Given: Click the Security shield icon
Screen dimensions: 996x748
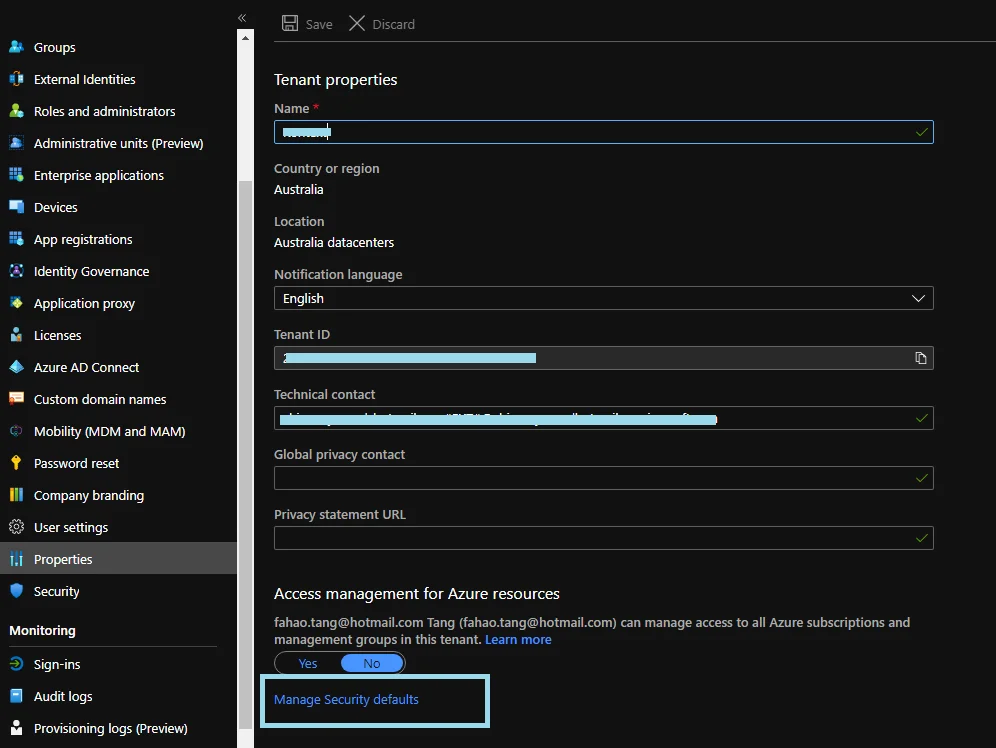Looking at the screenshot, I should coord(16,591).
